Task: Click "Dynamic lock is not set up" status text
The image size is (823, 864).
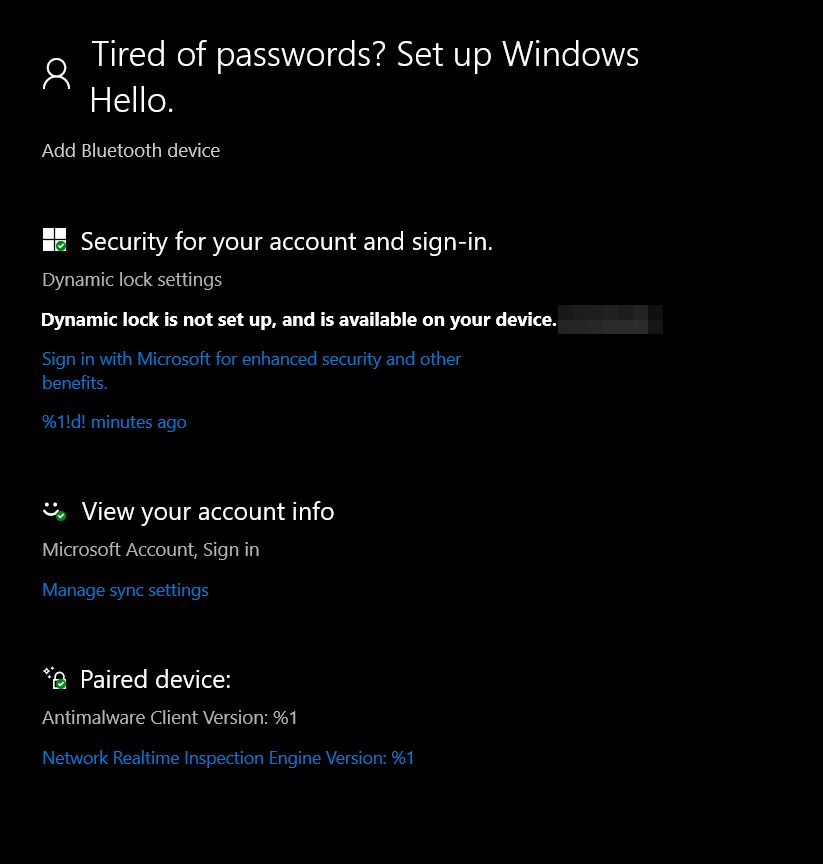Action: click(x=298, y=320)
